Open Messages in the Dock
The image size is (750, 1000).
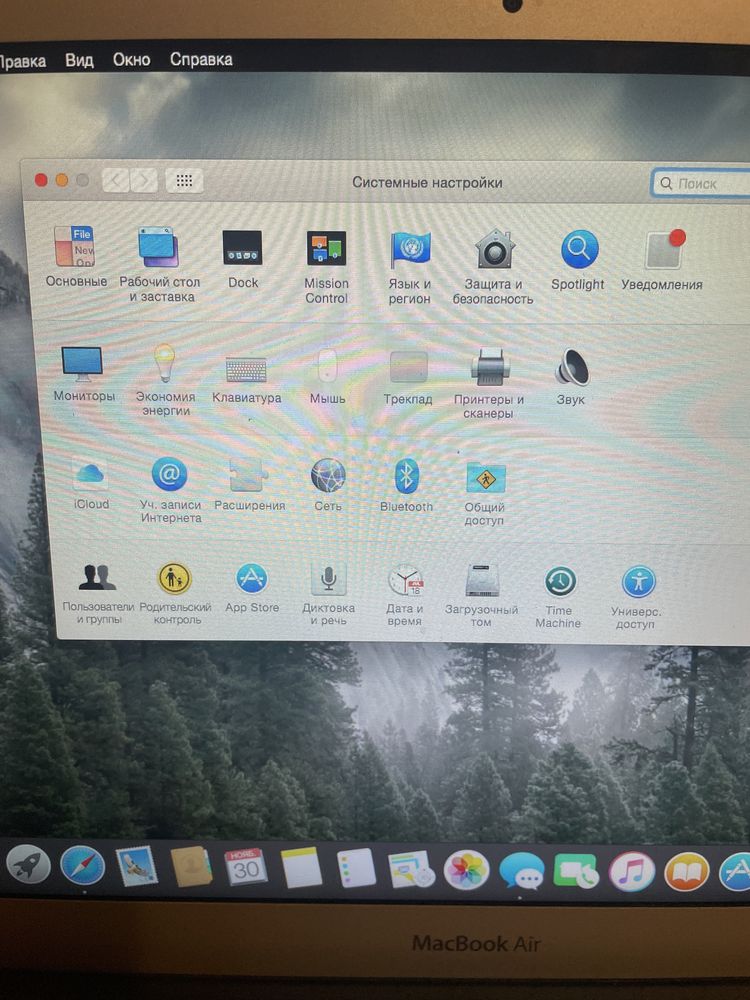click(x=522, y=871)
